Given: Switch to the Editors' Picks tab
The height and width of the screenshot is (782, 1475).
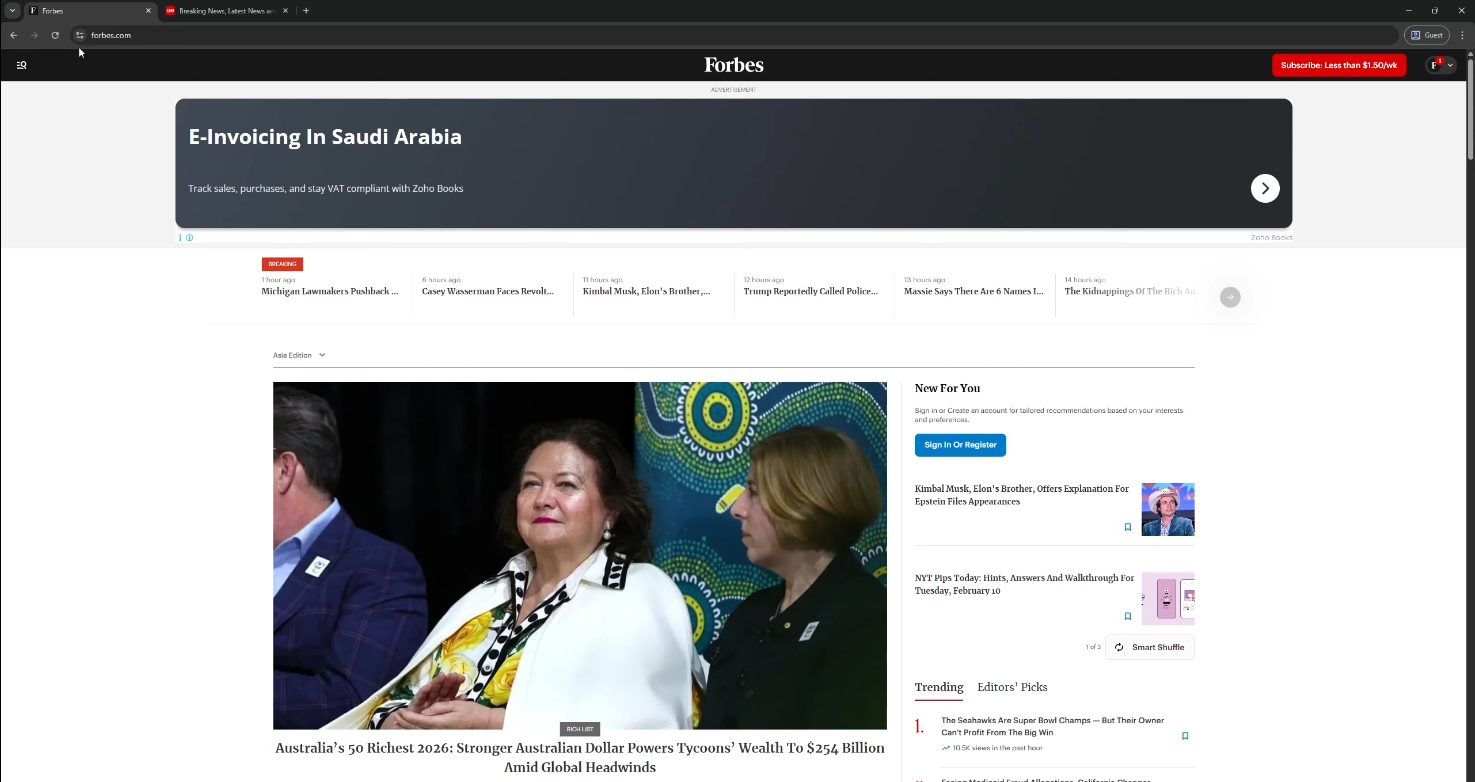Looking at the screenshot, I should click(1012, 687).
